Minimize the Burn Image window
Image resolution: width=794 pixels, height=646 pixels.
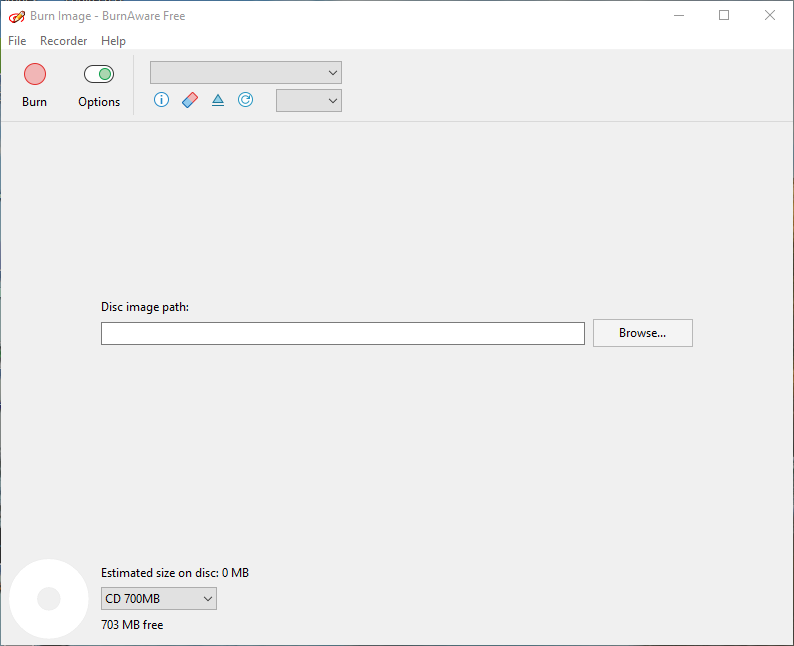pyautogui.click(x=679, y=16)
